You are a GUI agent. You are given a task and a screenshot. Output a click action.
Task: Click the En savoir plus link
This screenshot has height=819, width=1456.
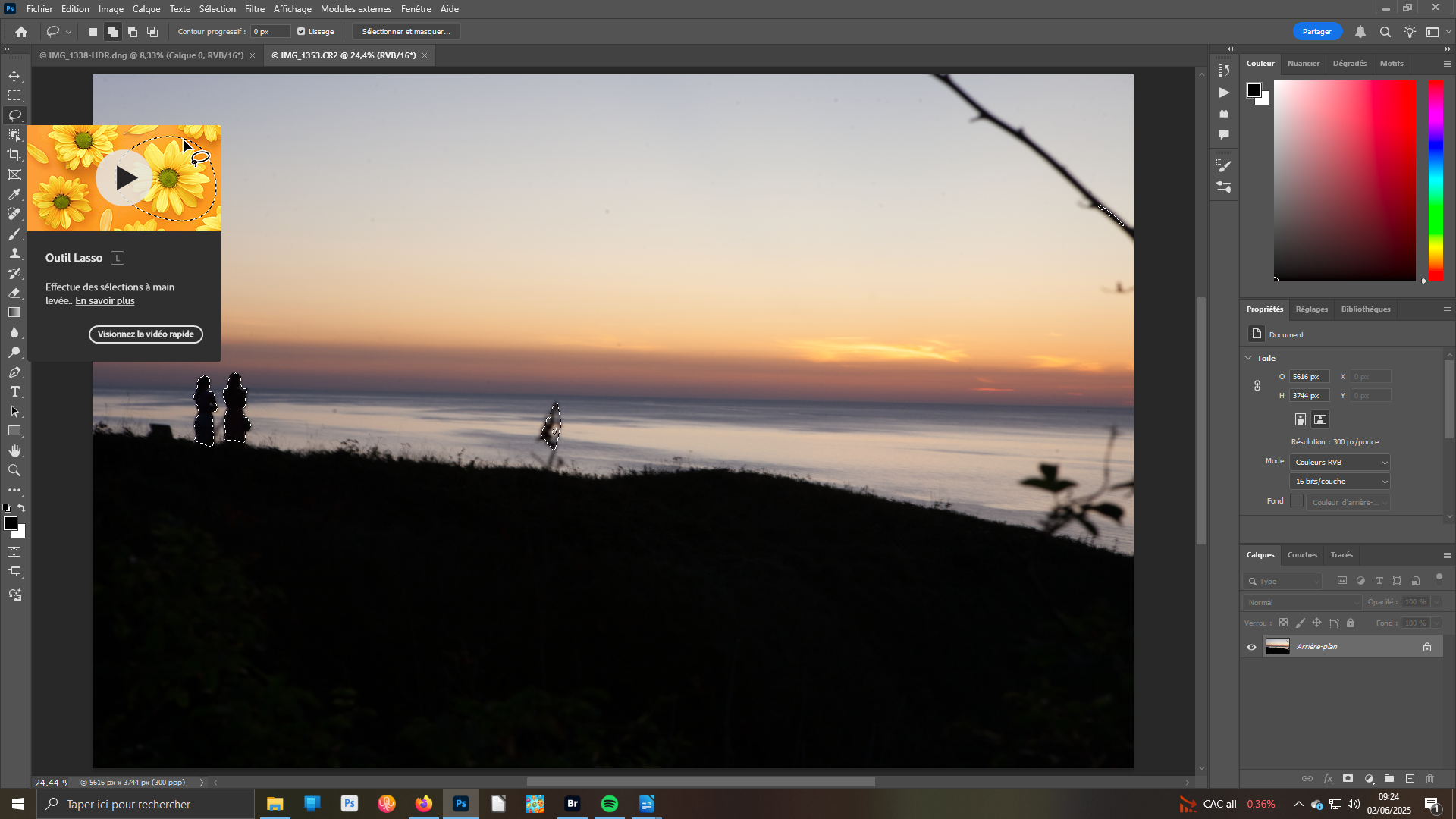[x=105, y=301]
